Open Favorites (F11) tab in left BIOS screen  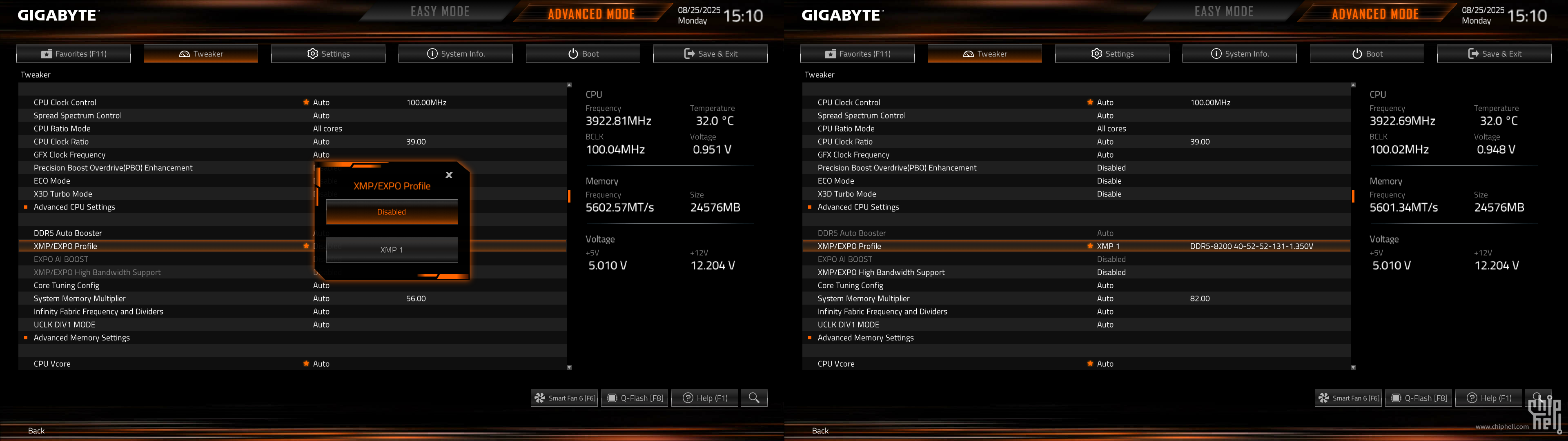point(73,53)
